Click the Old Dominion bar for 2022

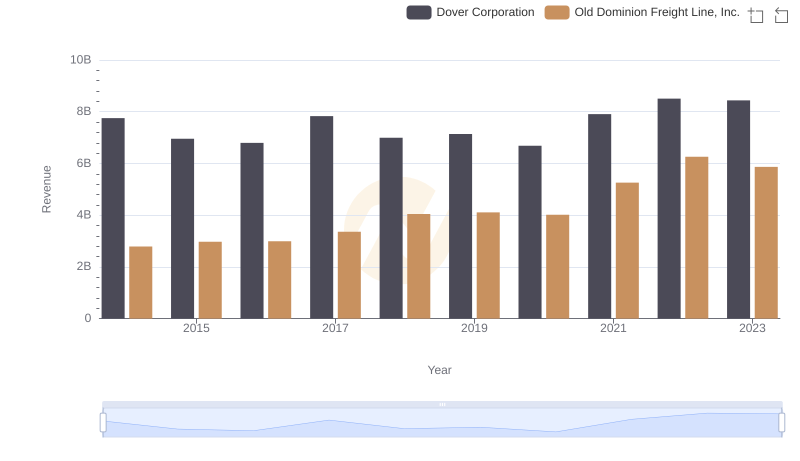pyautogui.click(x=697, y=238)
